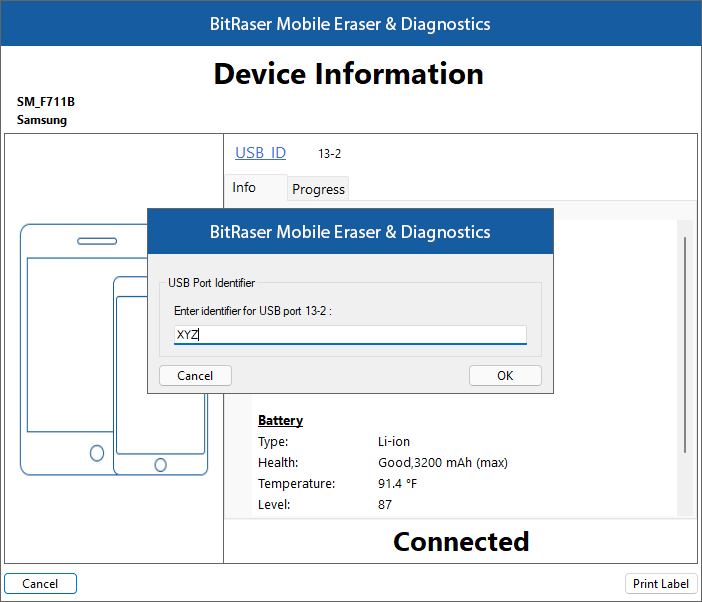Click the battery Level value 87
The height and width of the screenshot is (602, 702).
[x=385, y=504]
